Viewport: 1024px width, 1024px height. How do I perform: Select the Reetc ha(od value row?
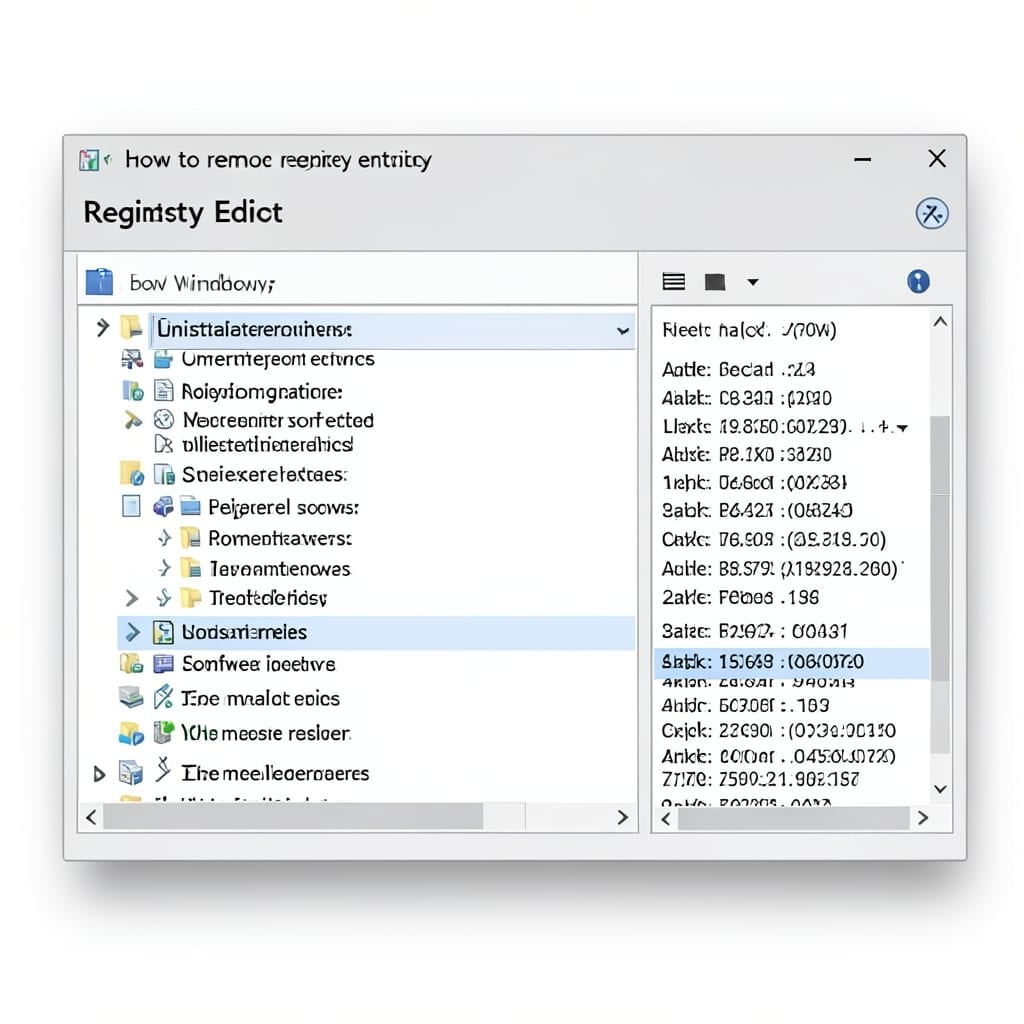[749, 330]
